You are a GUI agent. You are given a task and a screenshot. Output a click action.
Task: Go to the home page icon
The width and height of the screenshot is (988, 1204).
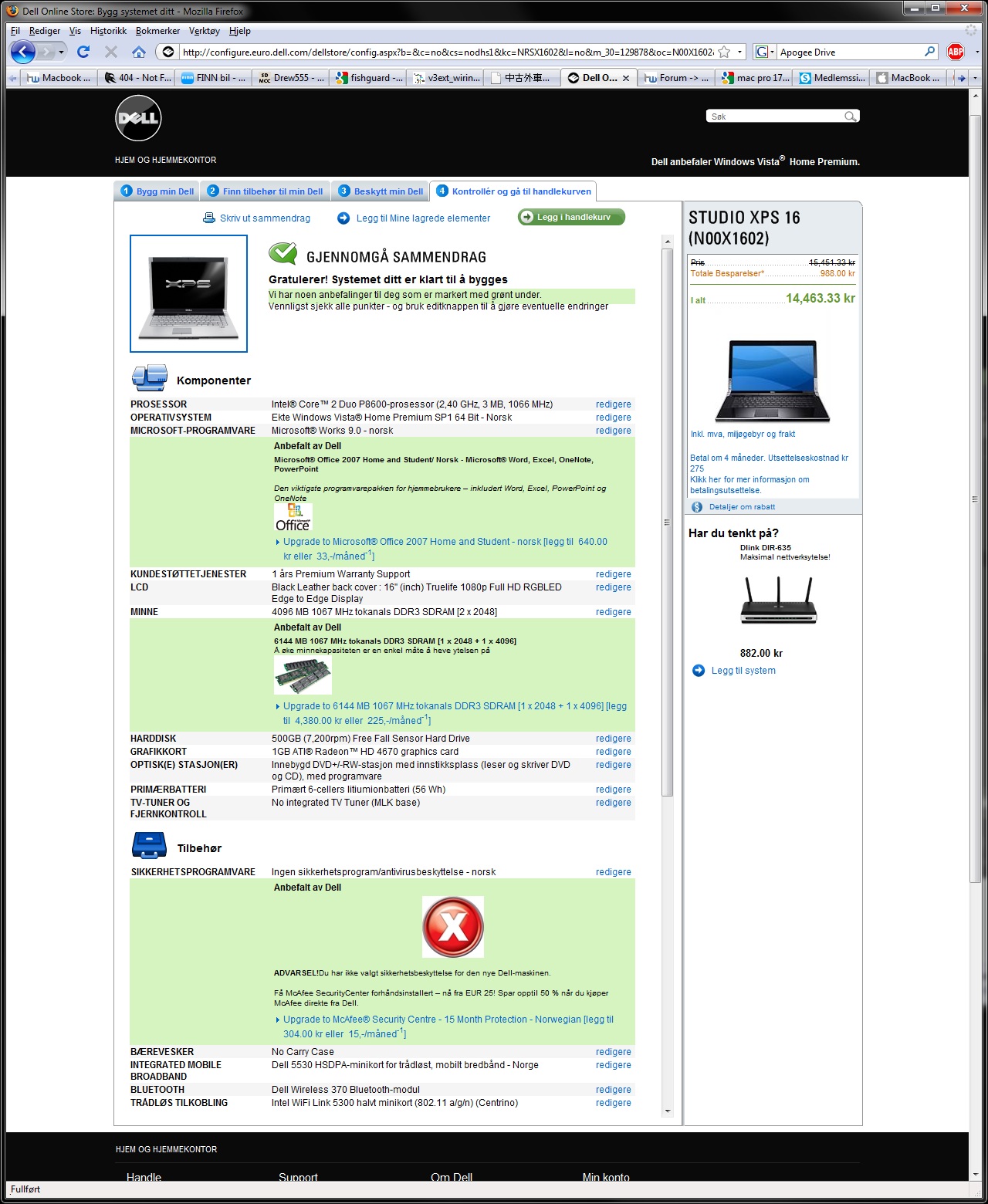coord(139,52)
